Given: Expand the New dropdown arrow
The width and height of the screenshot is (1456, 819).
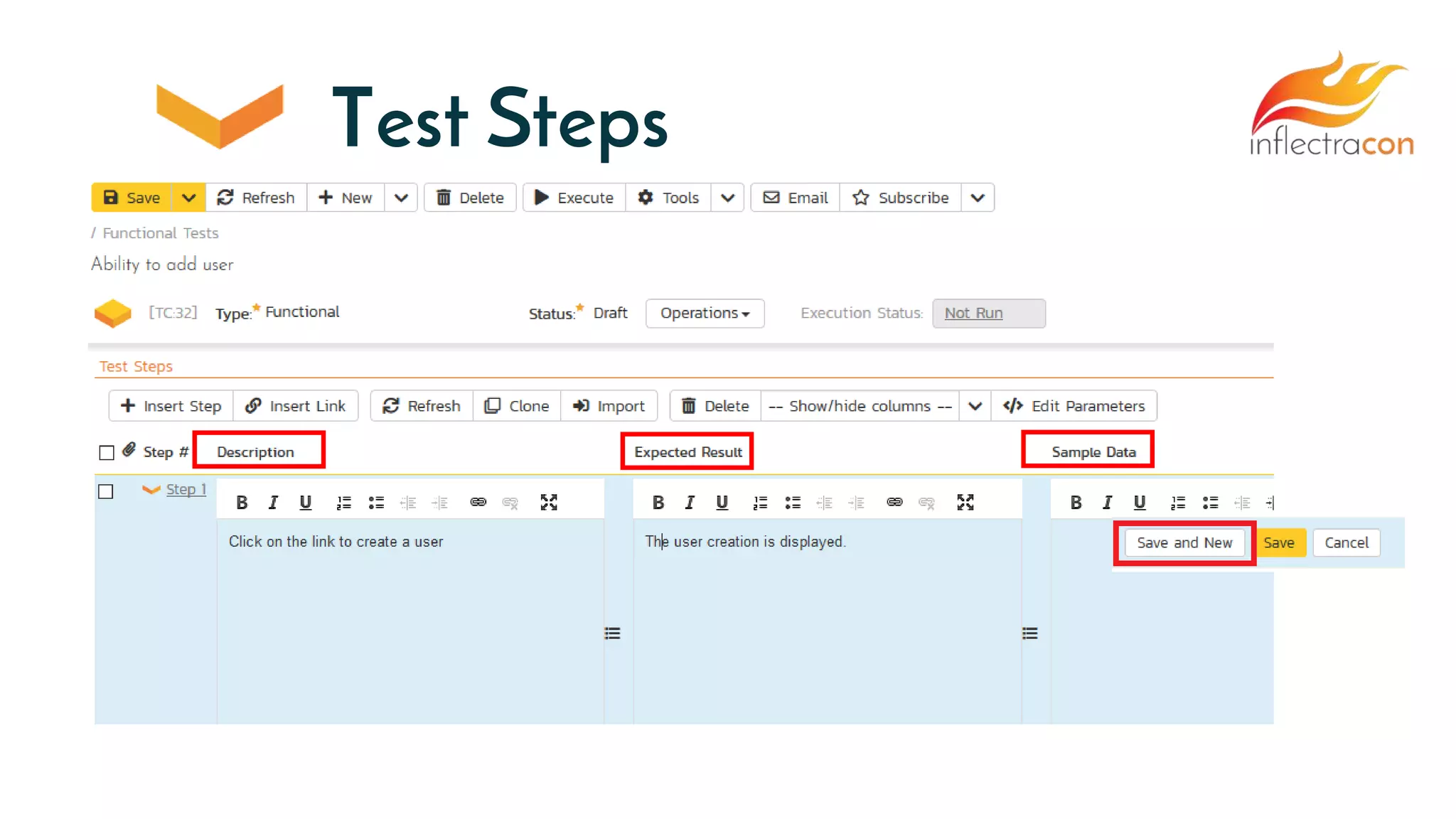Looking at the screenshot, I should pyautogui.click(x=401, y=198).
